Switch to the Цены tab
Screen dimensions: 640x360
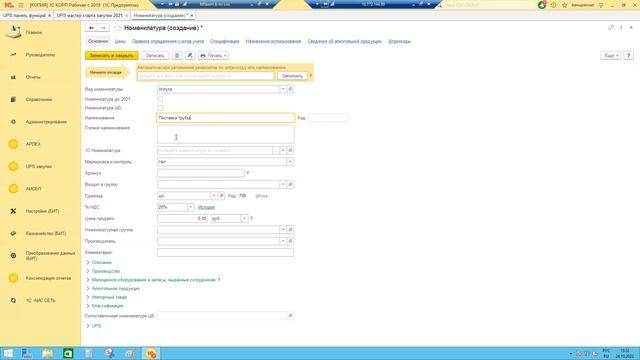click(x=120, y=41)
